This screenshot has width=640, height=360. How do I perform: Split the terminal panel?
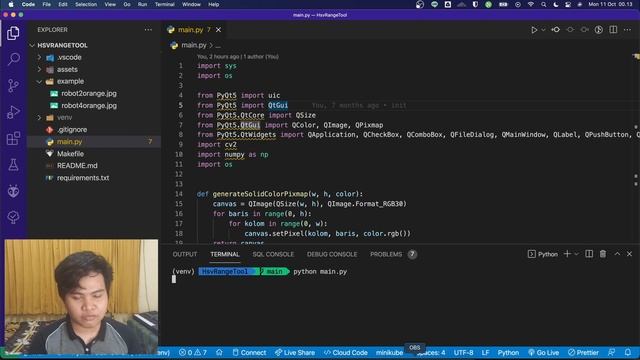(589, 254)
